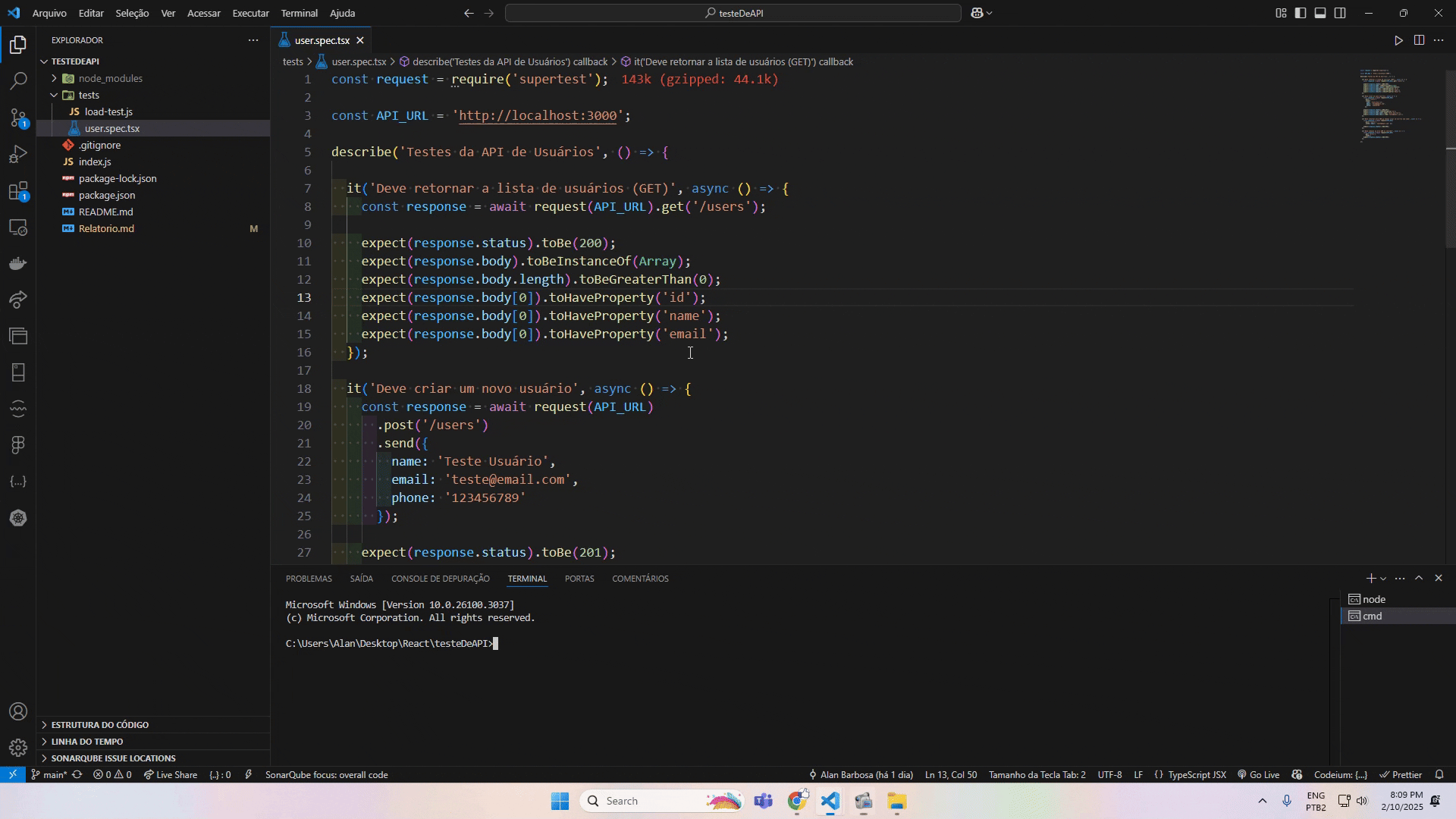Click the Run file play icon
This screenshot has height=819, width=1456.
1398,40
